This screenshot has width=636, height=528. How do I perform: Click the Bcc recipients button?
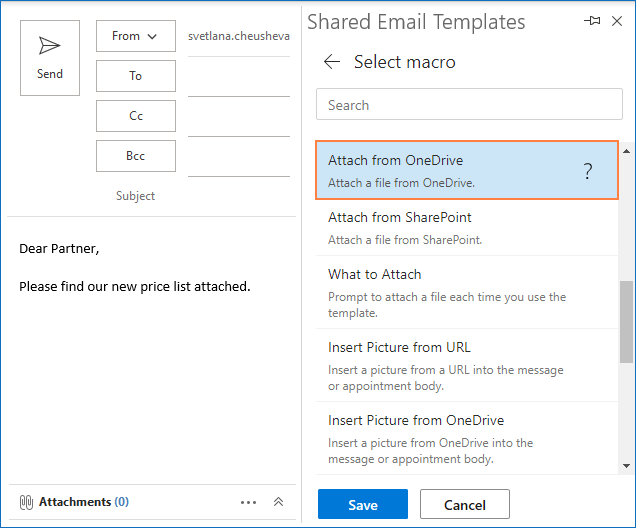click(x=135, y=156)
